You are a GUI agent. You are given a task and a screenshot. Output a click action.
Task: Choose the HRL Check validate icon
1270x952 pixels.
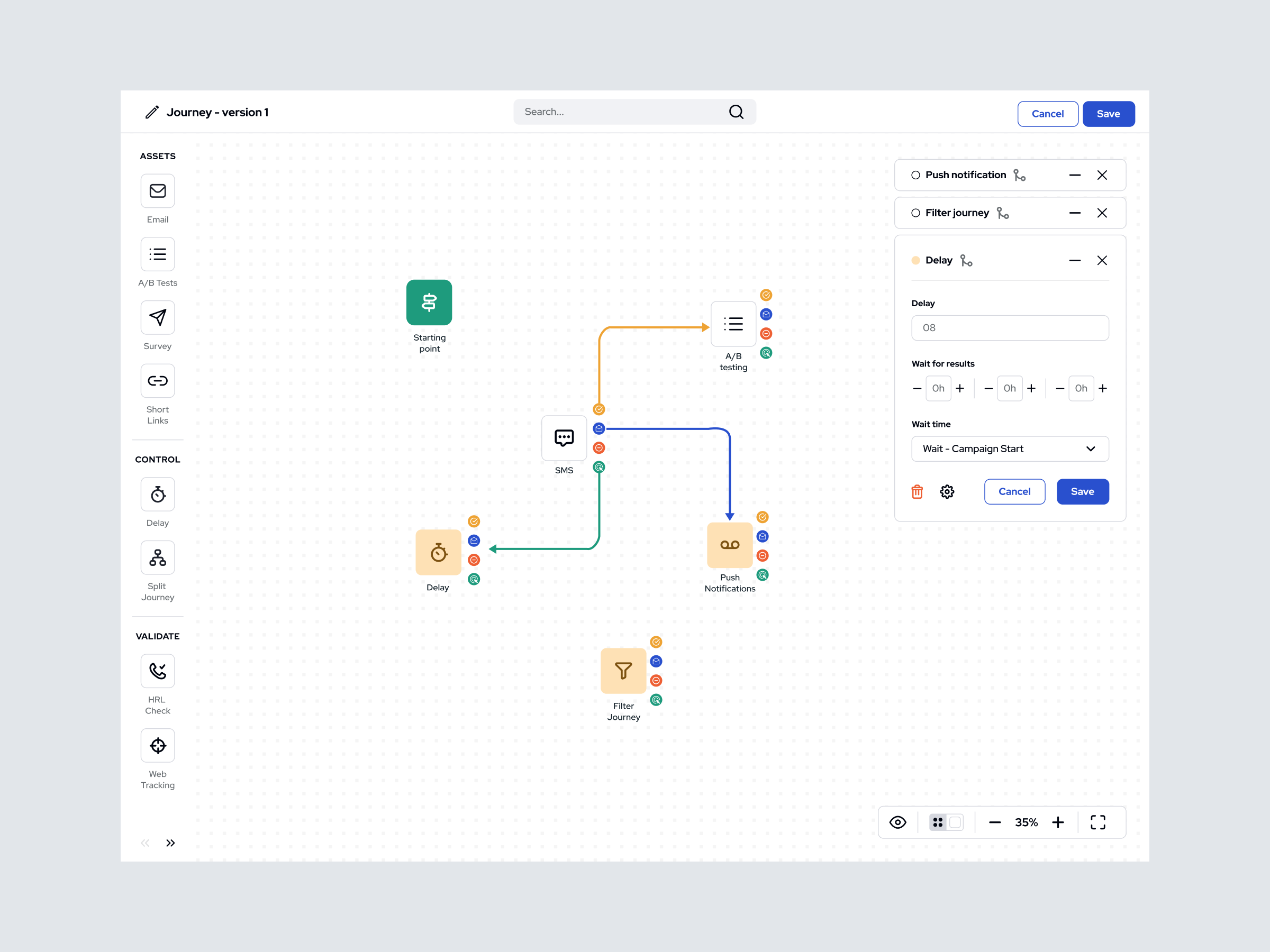coord(157,671)
